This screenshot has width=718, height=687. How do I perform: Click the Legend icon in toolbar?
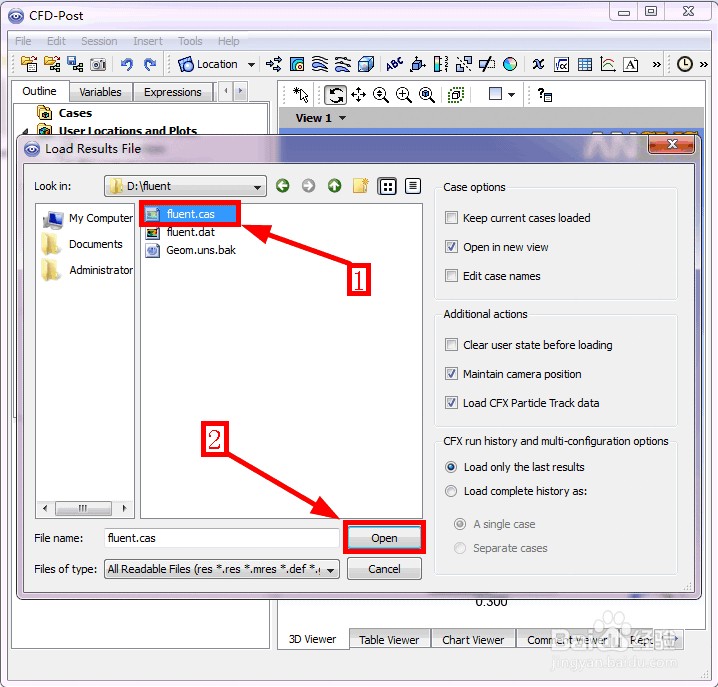click(x=440, y=65)
